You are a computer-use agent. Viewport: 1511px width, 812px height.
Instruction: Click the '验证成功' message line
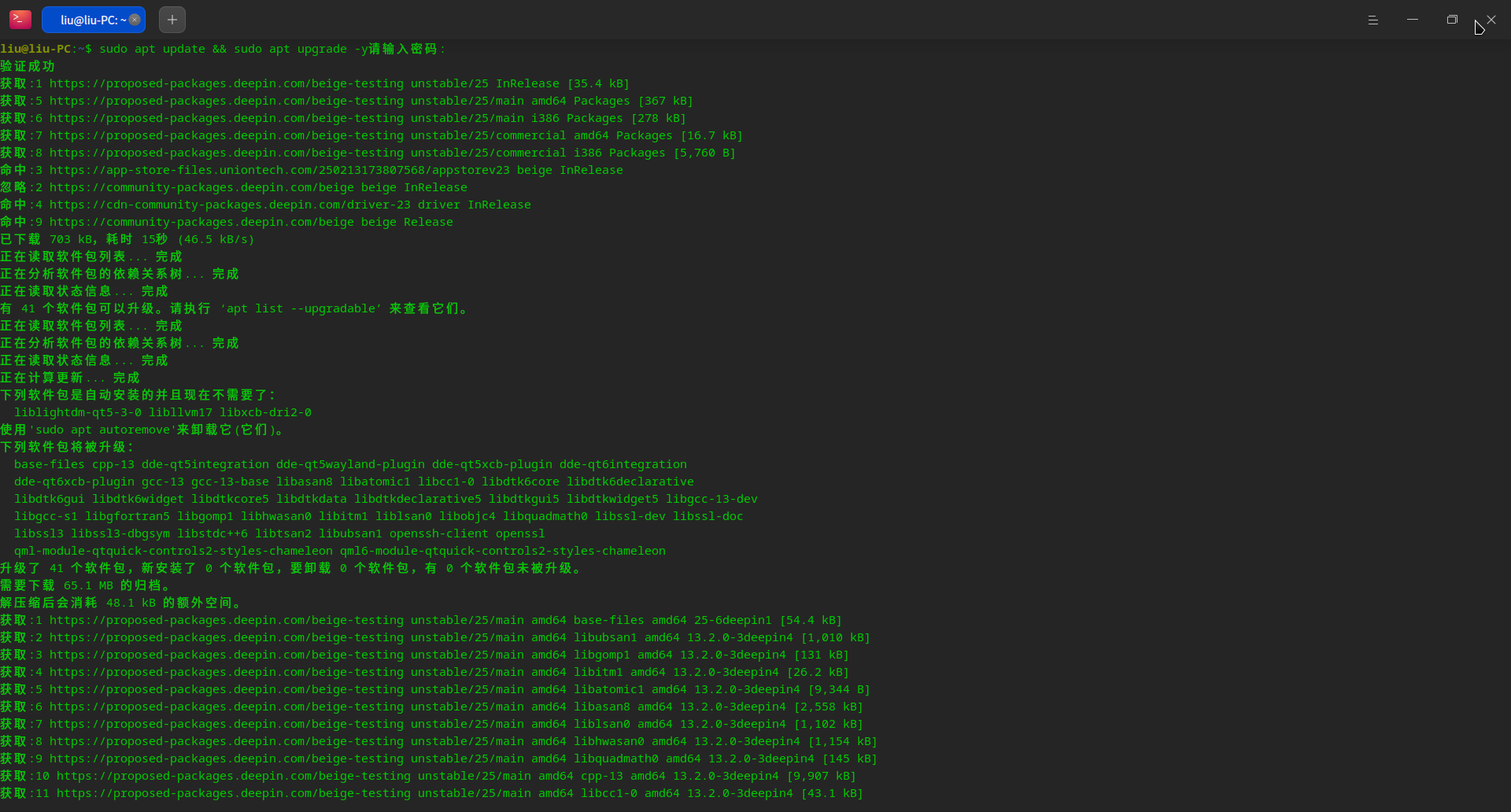[x=28, y=66]
